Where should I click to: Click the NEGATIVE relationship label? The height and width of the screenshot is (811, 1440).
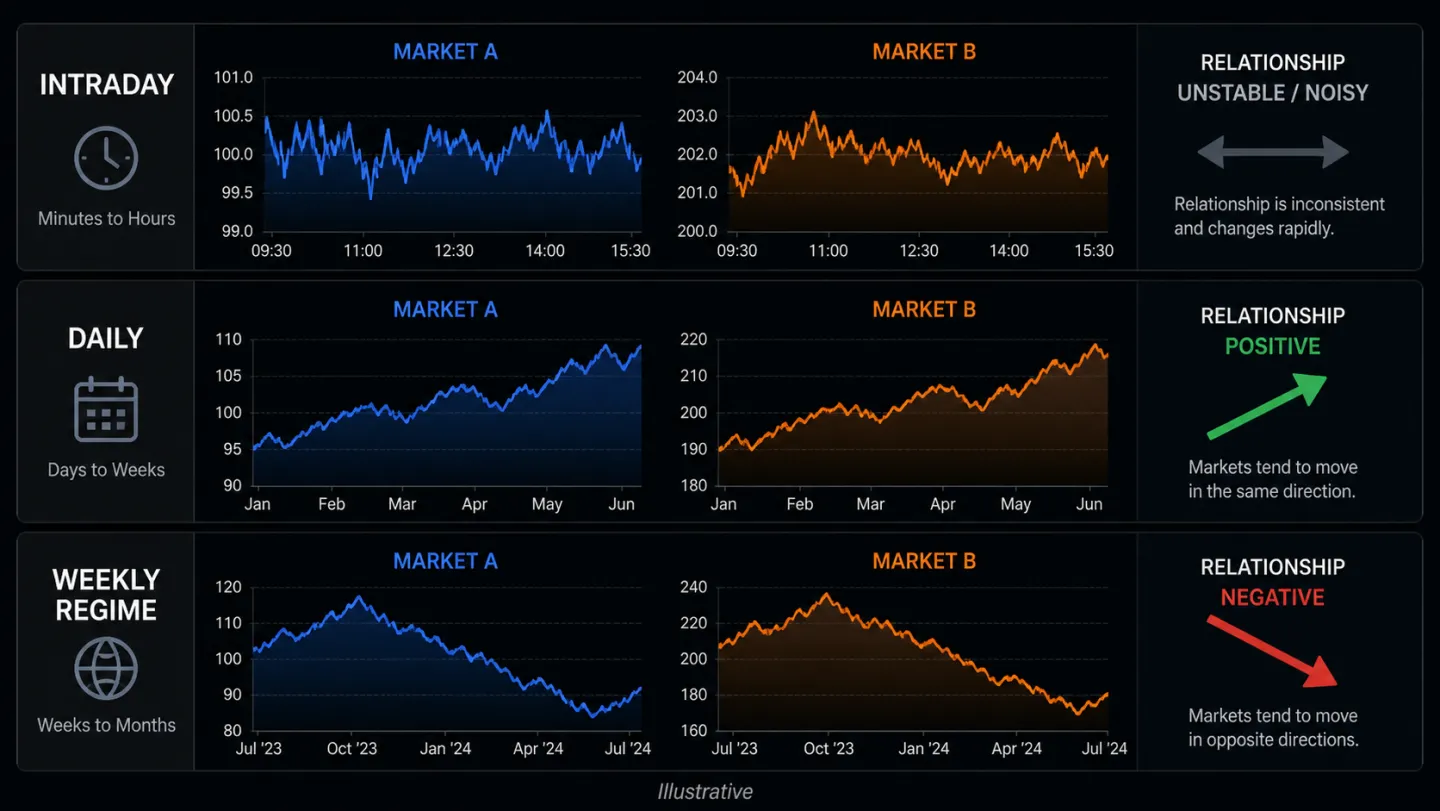click(x=1273, y=598)
